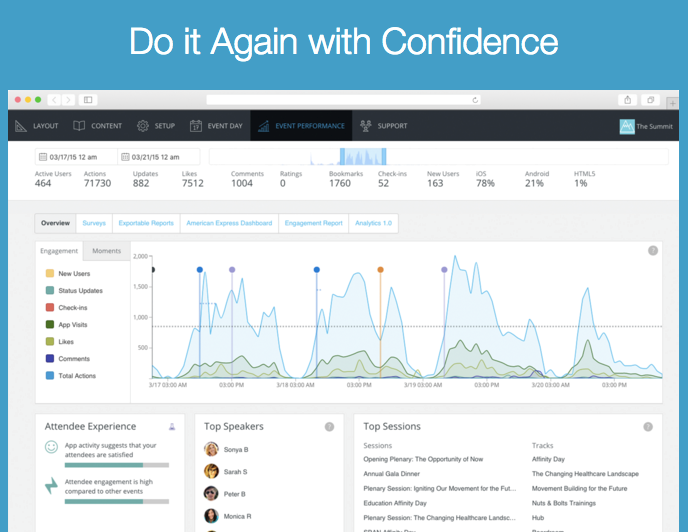Open Setup via the gear icon
The height and width of the screenshot is (532, 688).
tap(143, 126)
